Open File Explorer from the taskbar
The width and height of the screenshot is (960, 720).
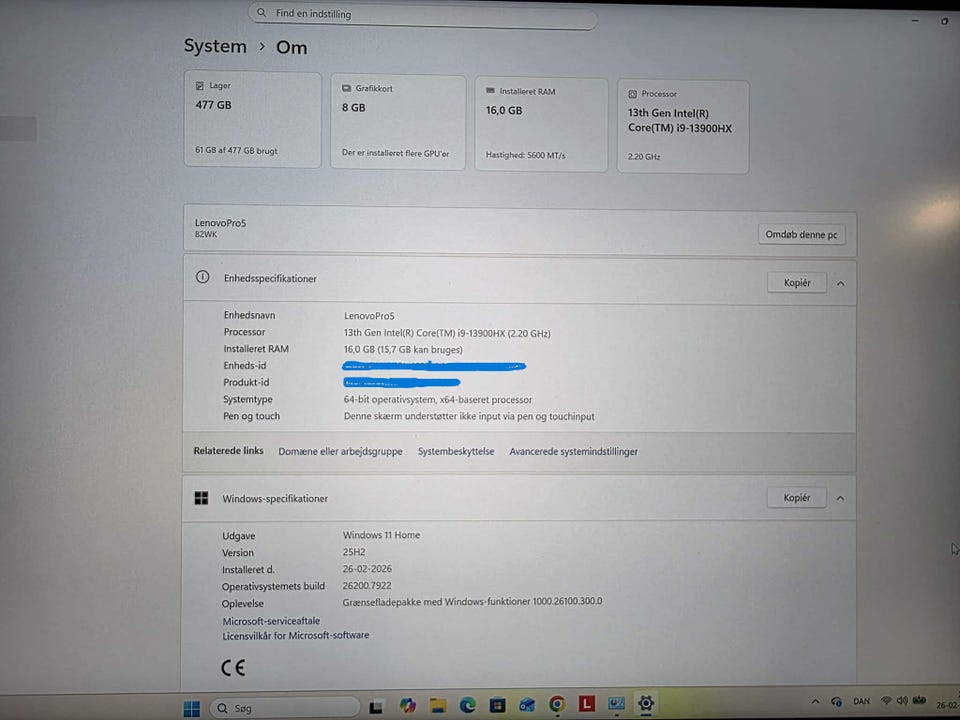437,706
